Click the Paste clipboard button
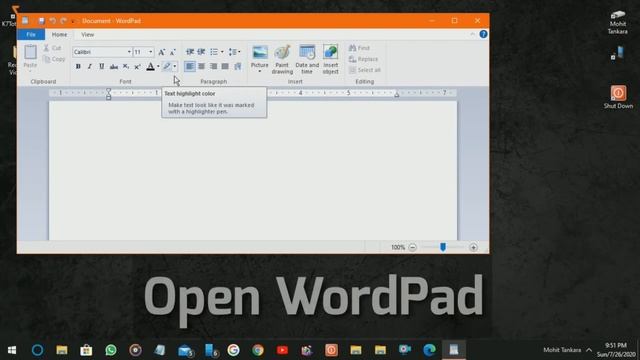 (x=30, y=58)
